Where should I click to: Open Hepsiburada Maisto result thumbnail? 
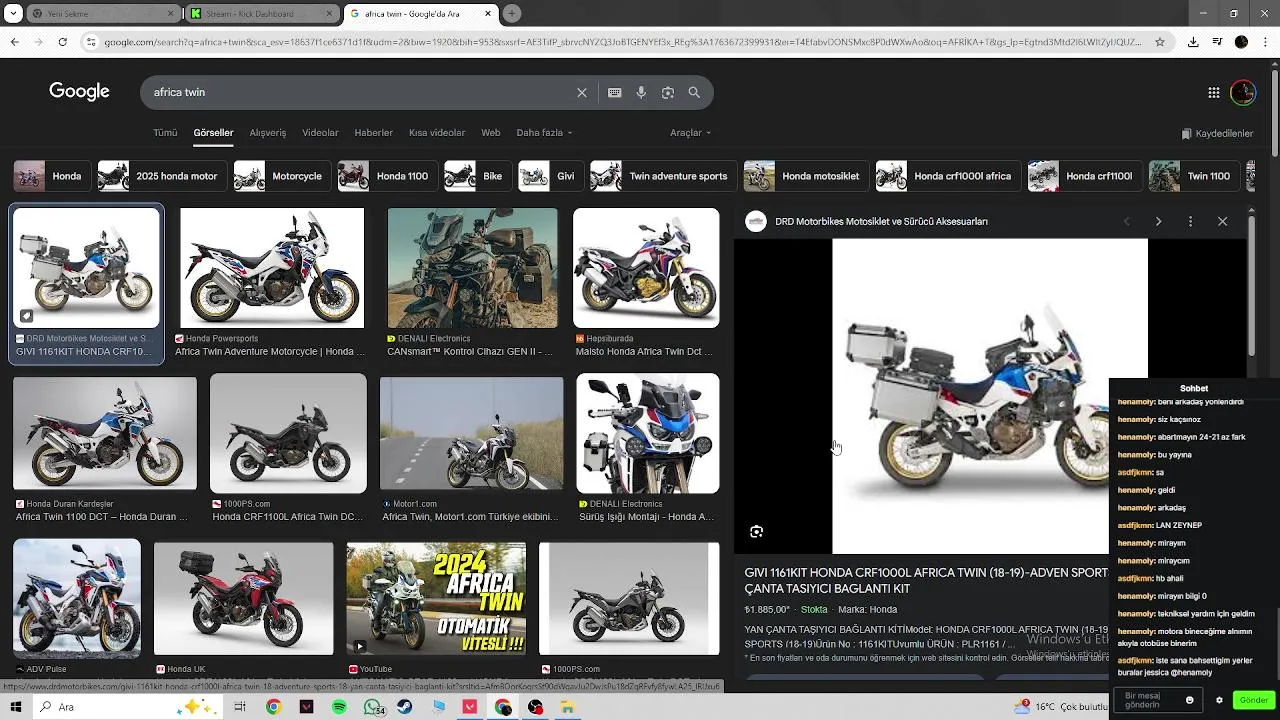tap(646, 267)
